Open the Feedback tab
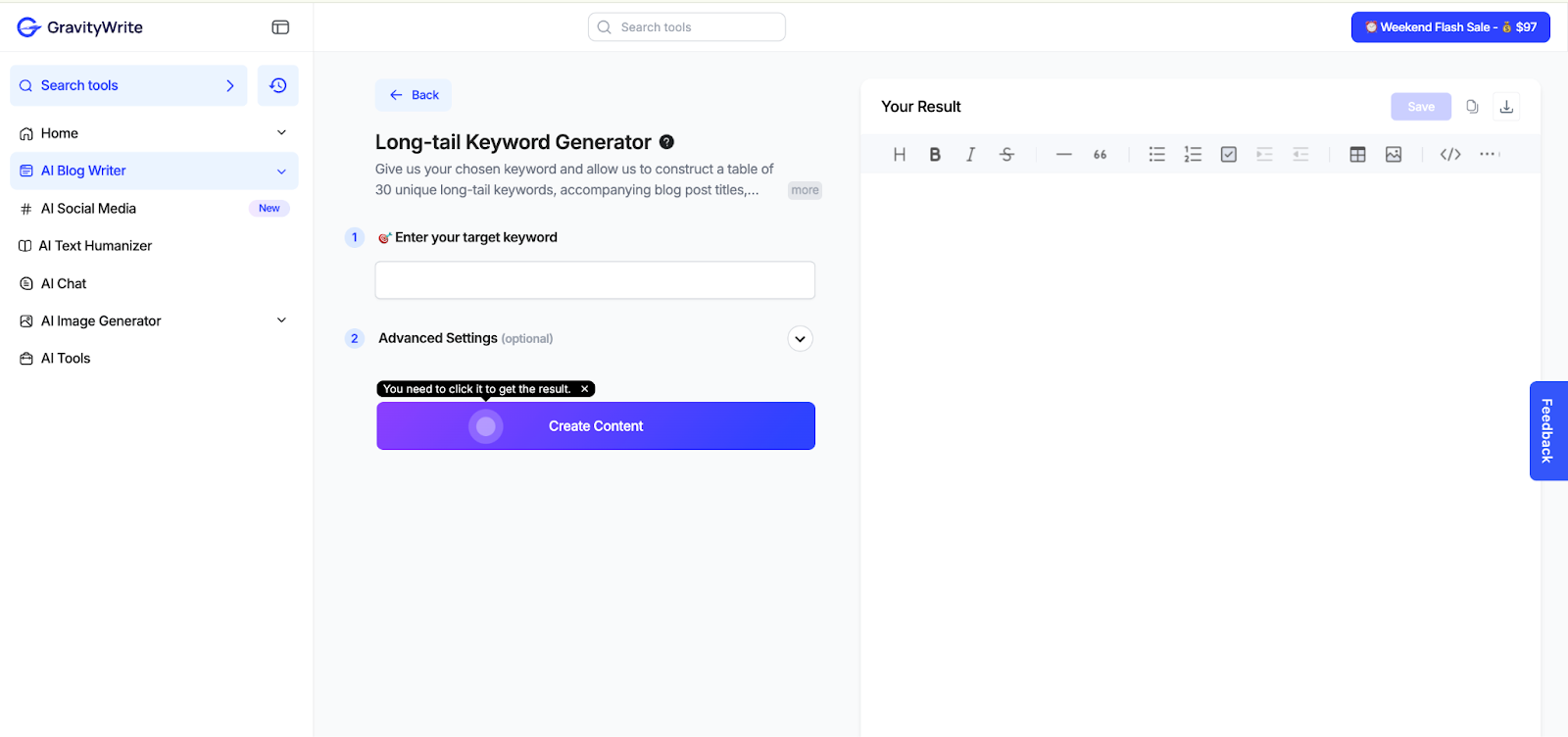This screenshot has height=737, width=1568. 1548,430
